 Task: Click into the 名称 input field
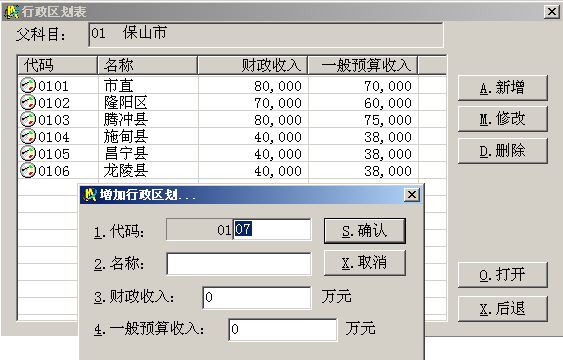pyautogui.click(x=239, y=264)
